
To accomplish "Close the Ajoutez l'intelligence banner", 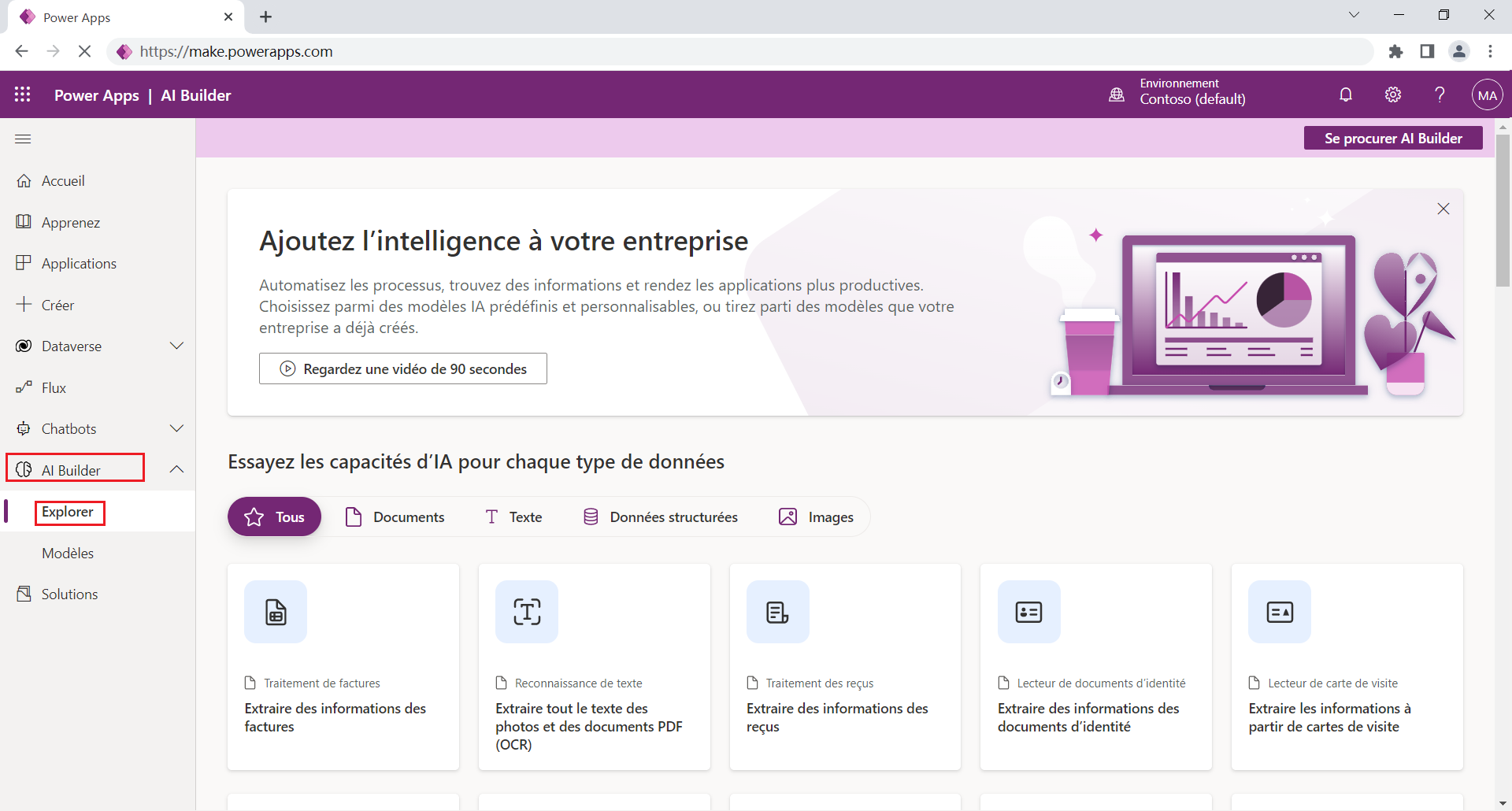I will click(1443, 209).
